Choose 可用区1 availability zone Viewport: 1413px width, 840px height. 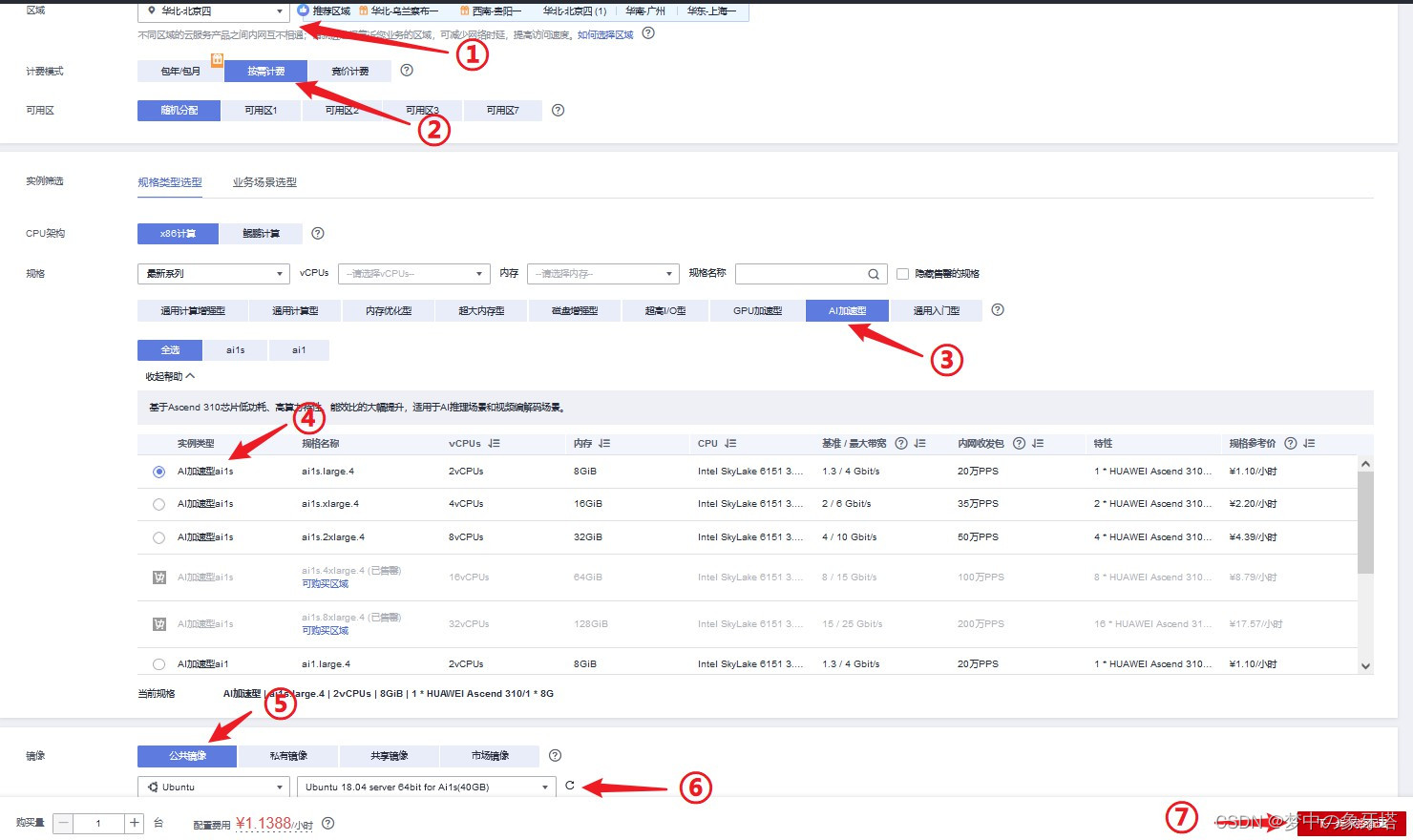(x=261, y=111)
